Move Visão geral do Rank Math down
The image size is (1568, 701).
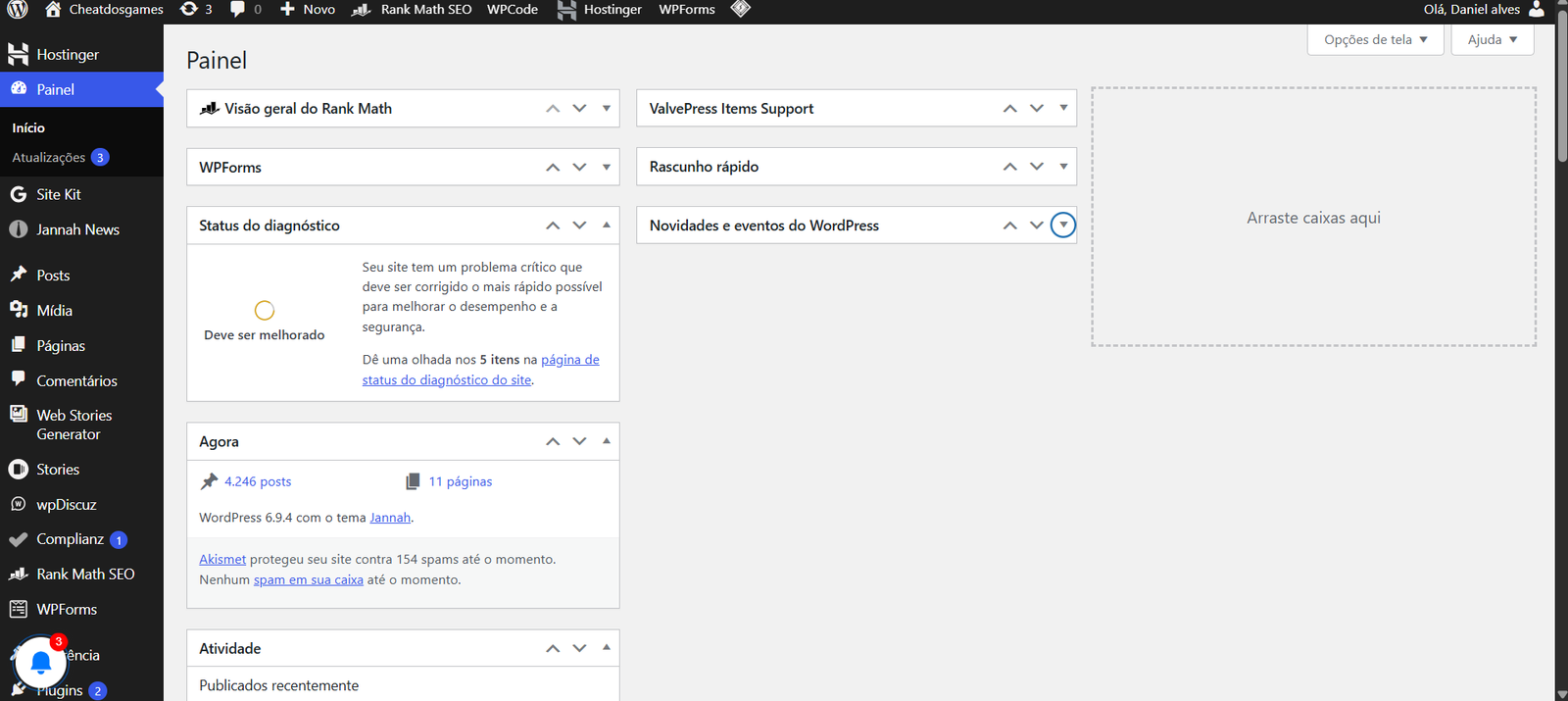tap(580, 108)
